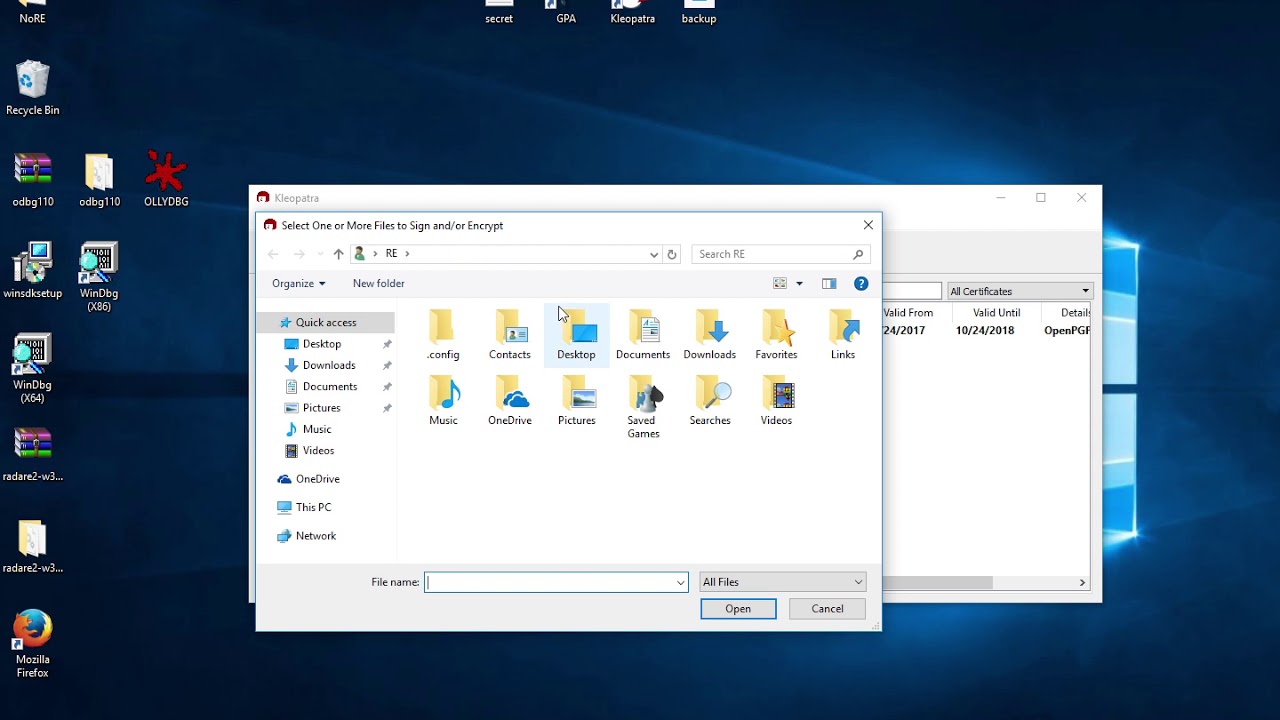
Task: Click the Cancel button
Action: [827, 609]
